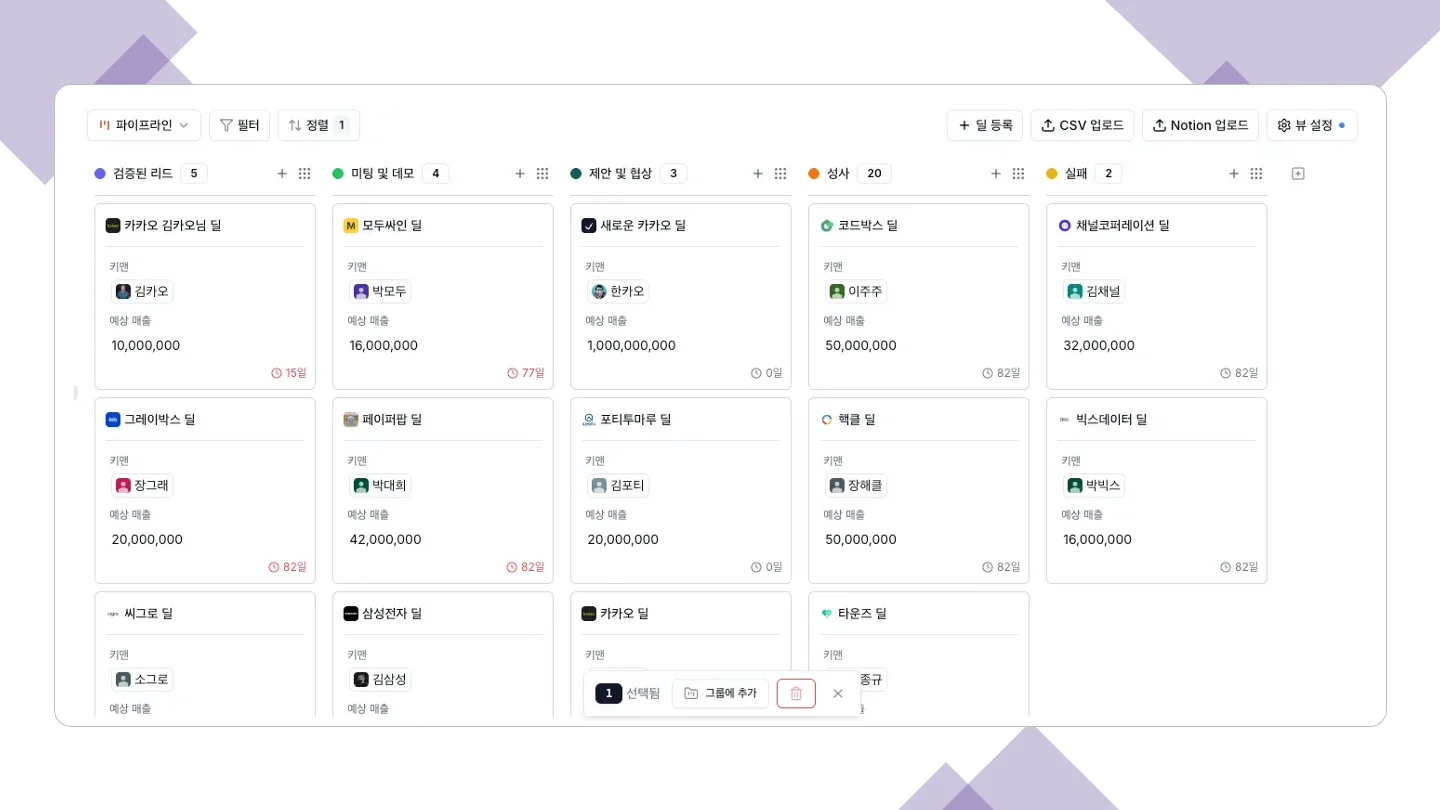
Task: Open key person chip 박빅스
Action: click(x=1094, y=486)
